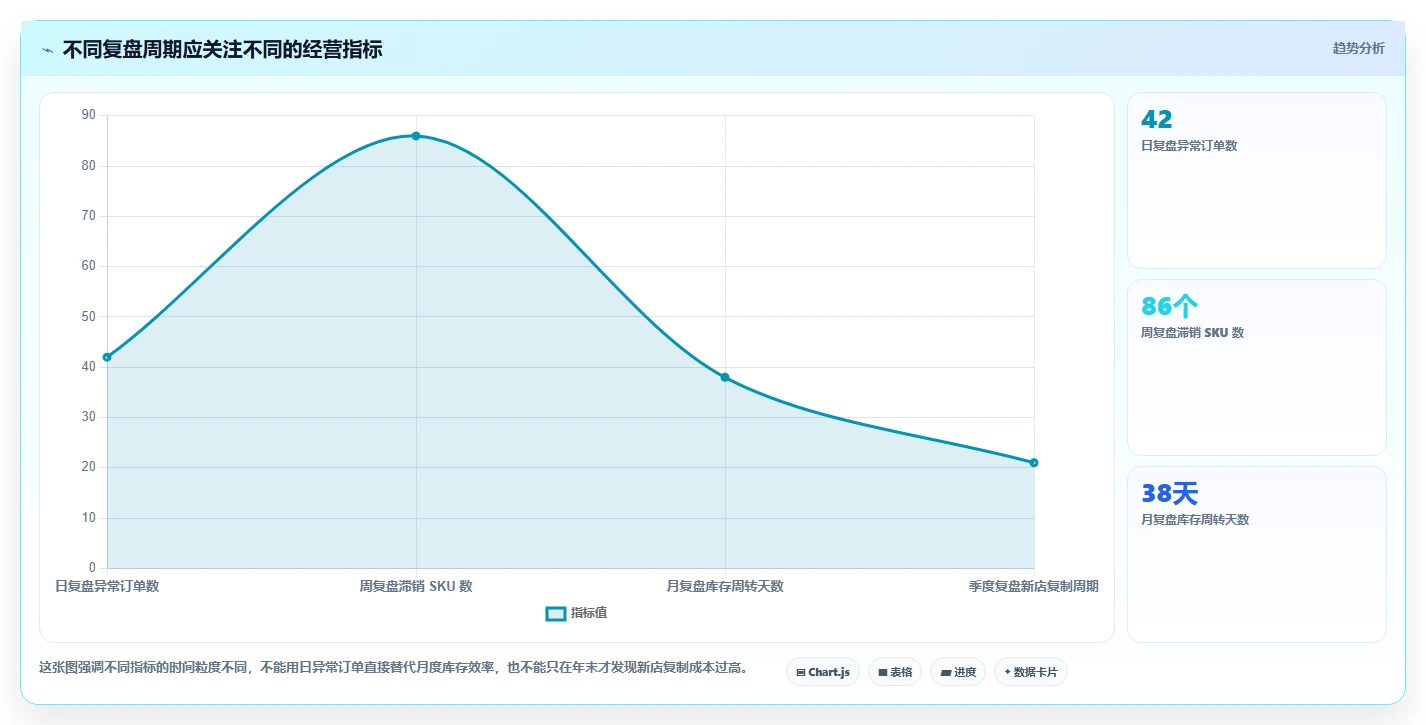Click the y-axis value 50
1426x725 pixels.
[89, 317]
